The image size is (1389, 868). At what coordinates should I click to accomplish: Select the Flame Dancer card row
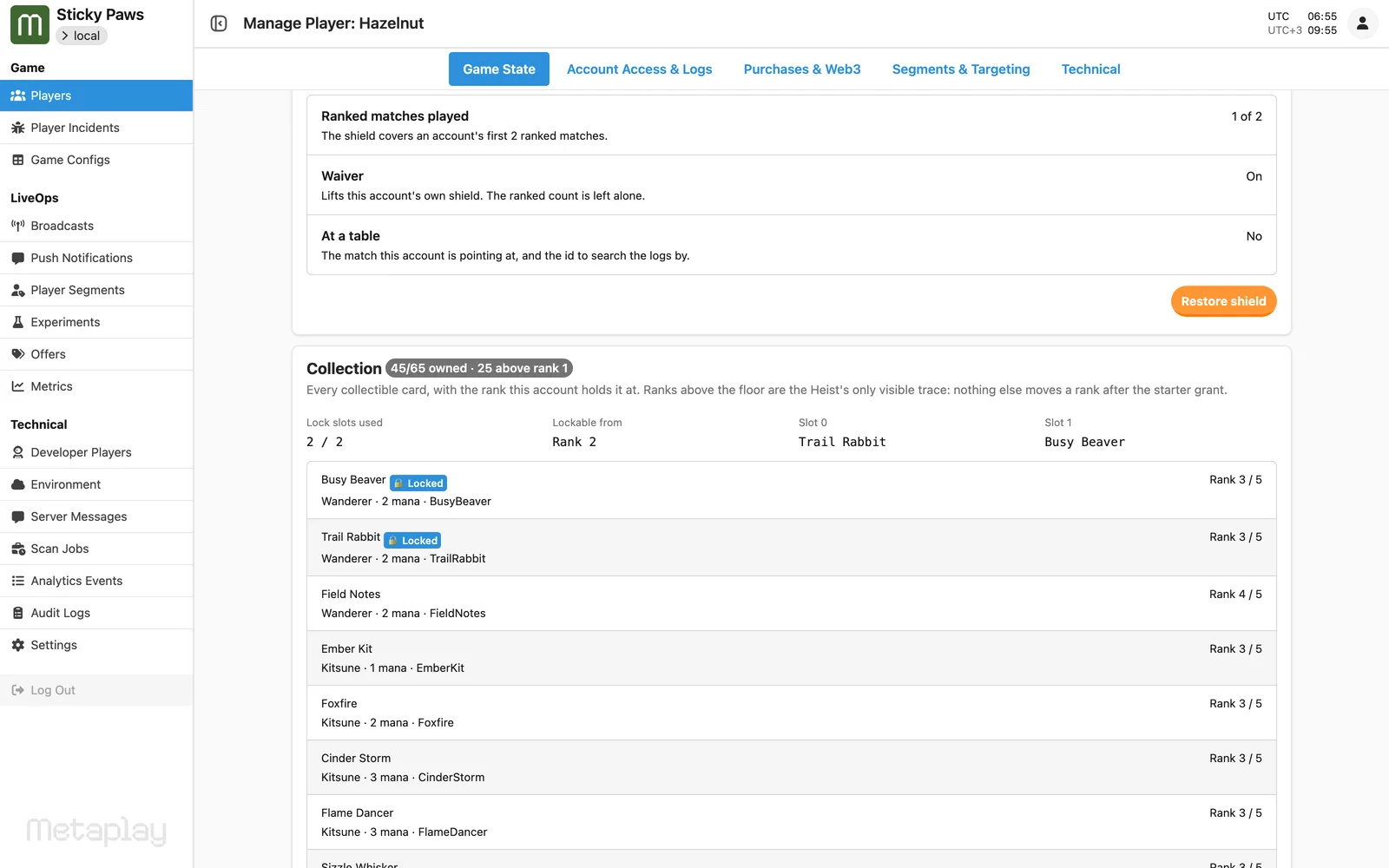[x=792, y=822]
